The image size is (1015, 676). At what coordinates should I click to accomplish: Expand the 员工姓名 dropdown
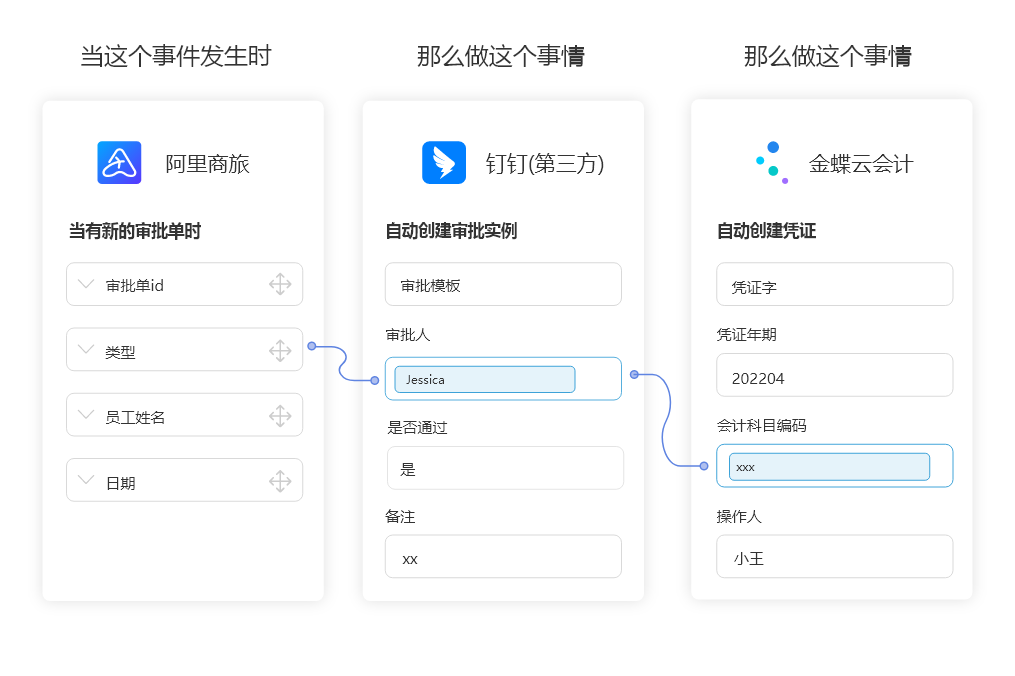[x=88, y=414]
